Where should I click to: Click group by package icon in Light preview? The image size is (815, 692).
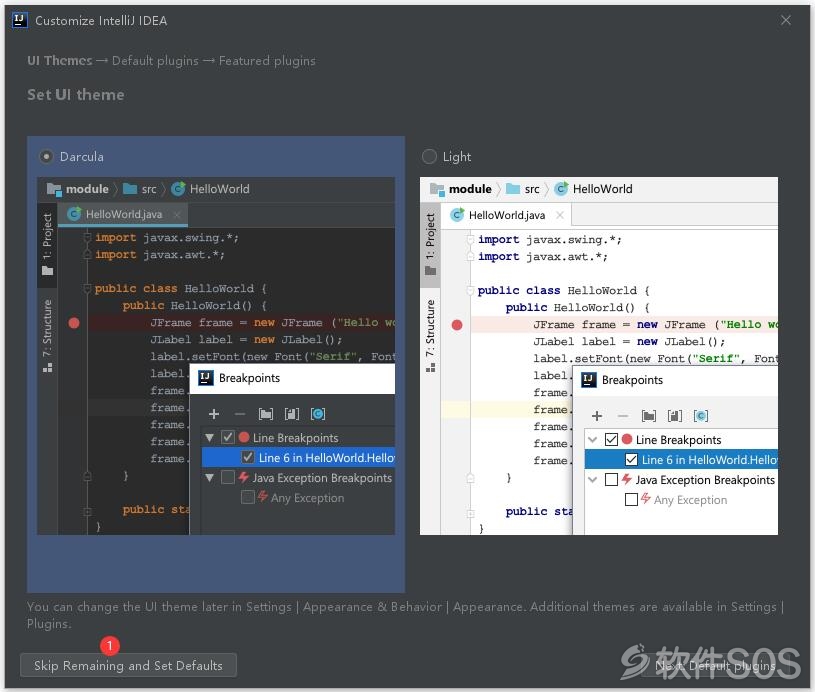point(649,416)
